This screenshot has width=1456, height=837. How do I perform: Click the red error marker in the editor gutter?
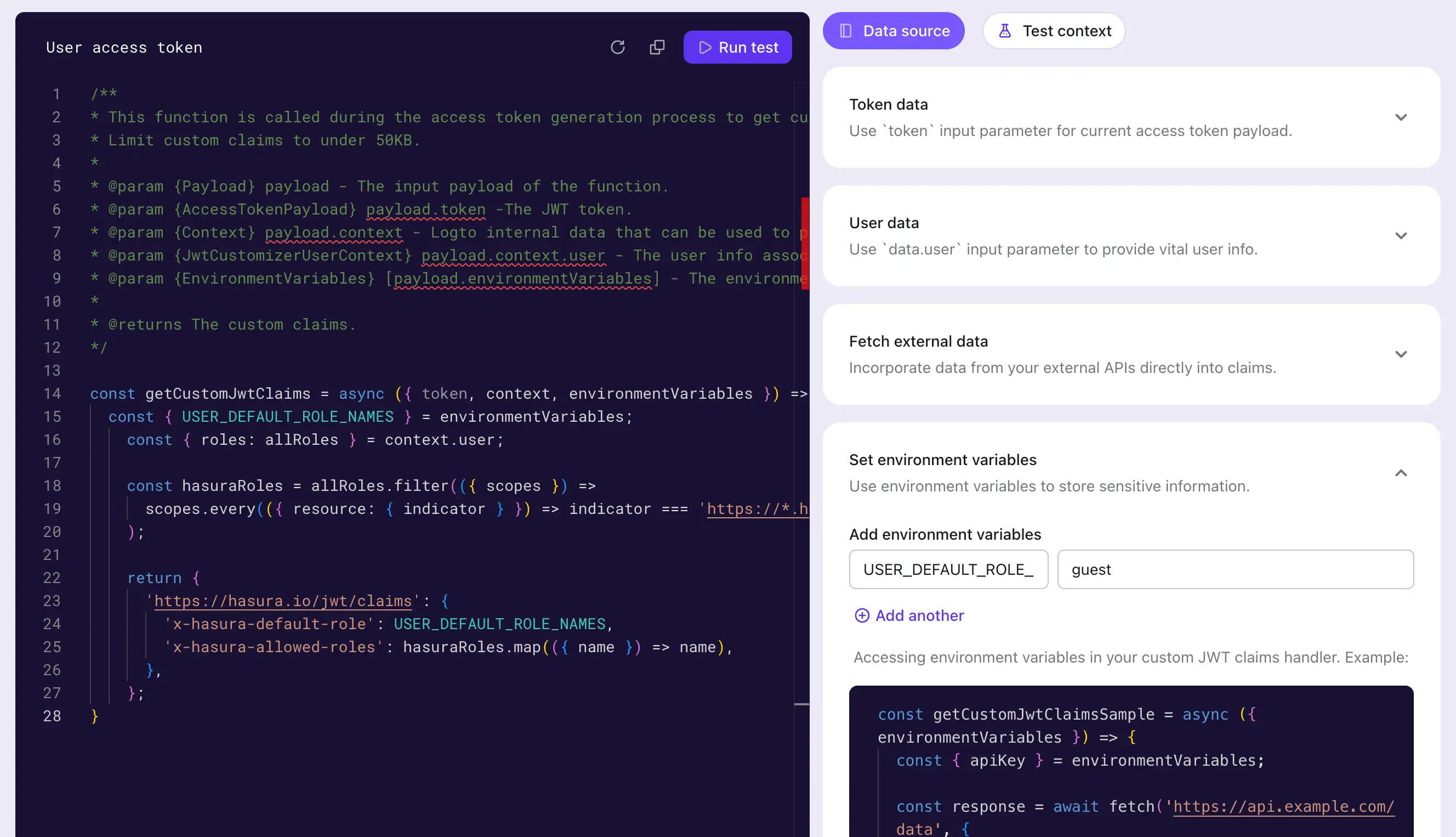[805, 241]
